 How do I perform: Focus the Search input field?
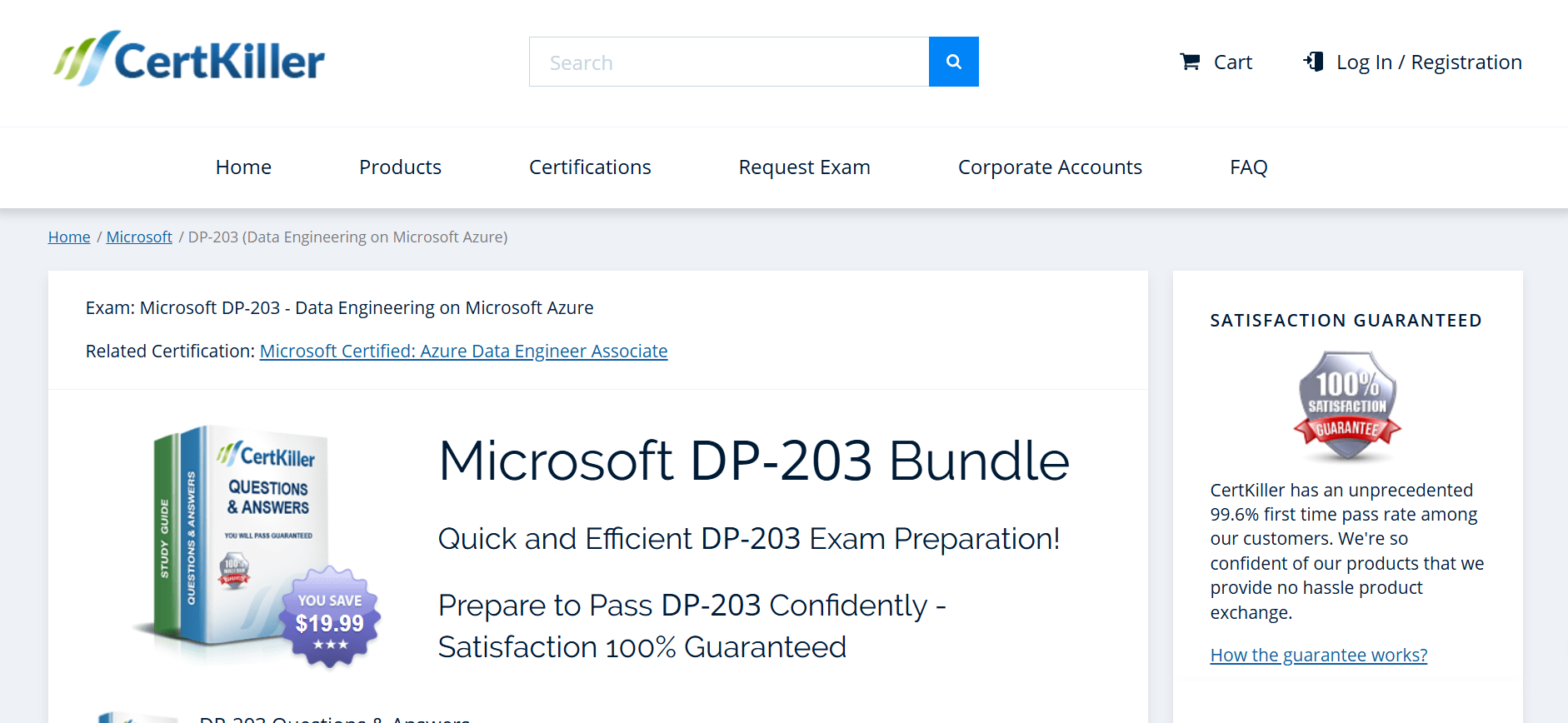(729, 62)
